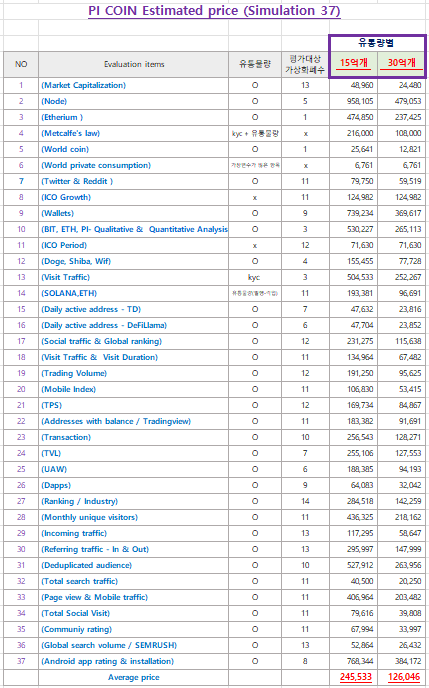This screenshot has height=688, width=429.
Task: Select (Addresses with balance / Tradingview) cell
Action: [x=134, y=422]
